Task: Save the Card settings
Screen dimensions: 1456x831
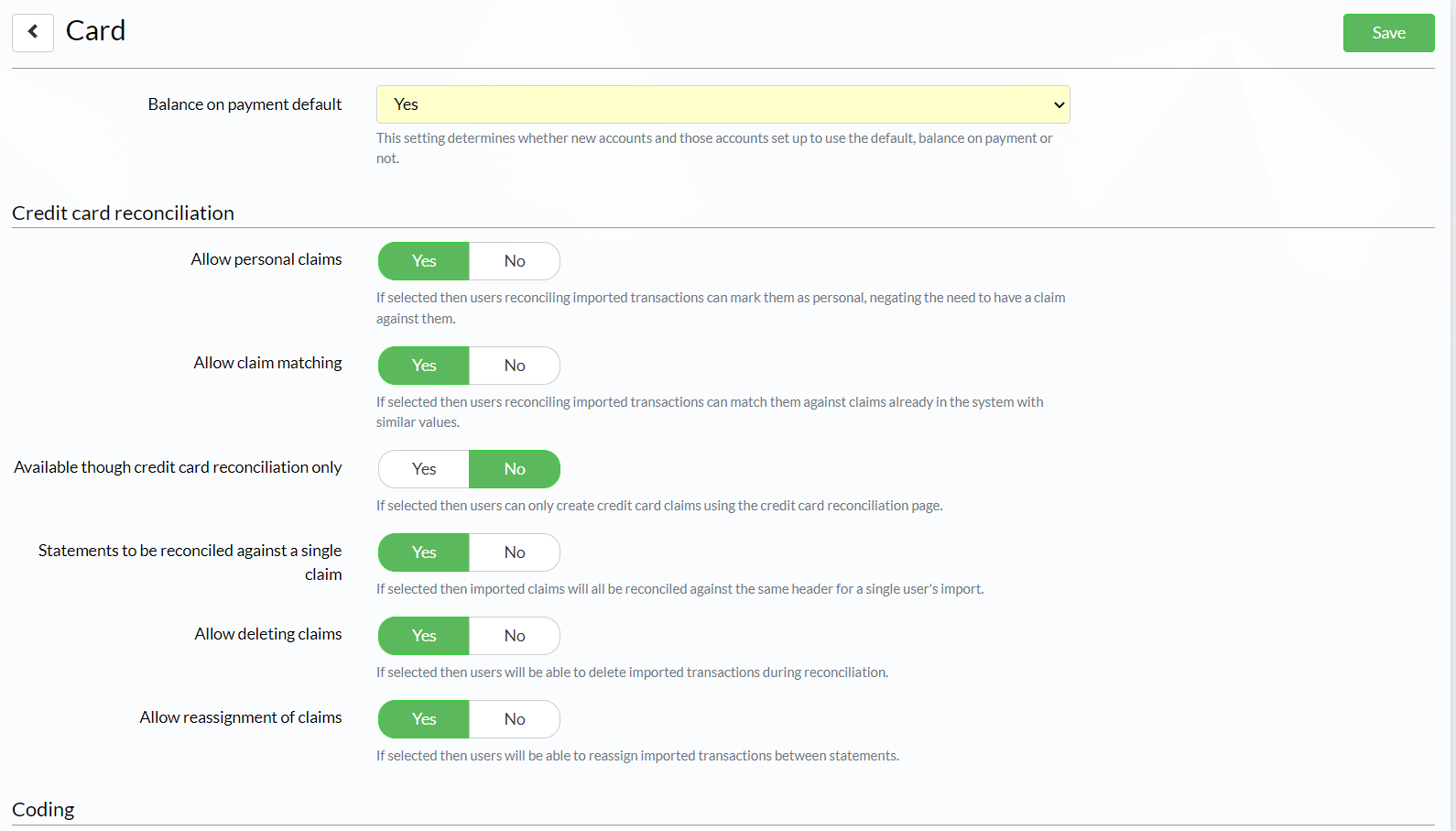Action: click(1388, 33)
